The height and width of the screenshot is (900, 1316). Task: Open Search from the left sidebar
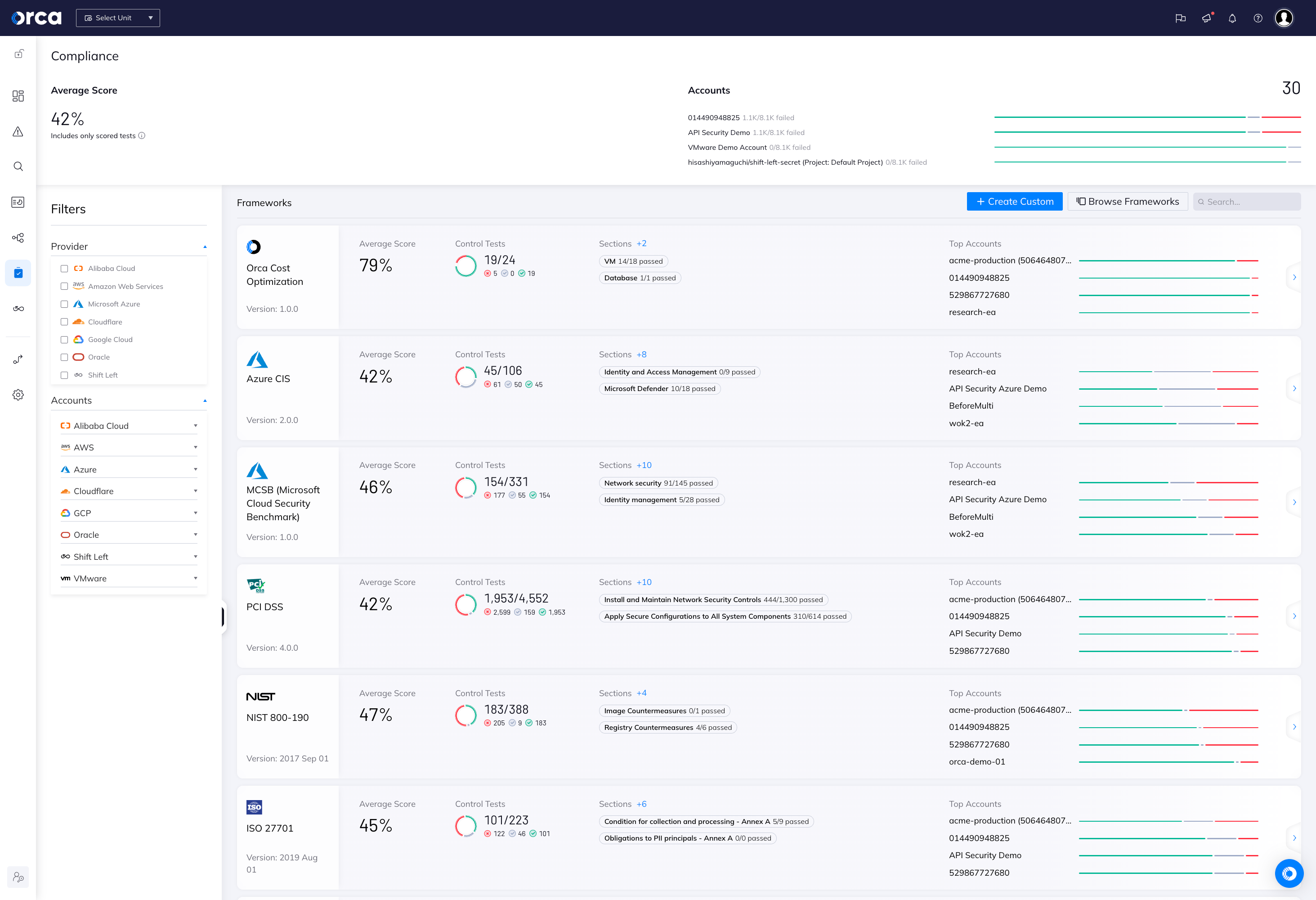(x=19, y=166)
